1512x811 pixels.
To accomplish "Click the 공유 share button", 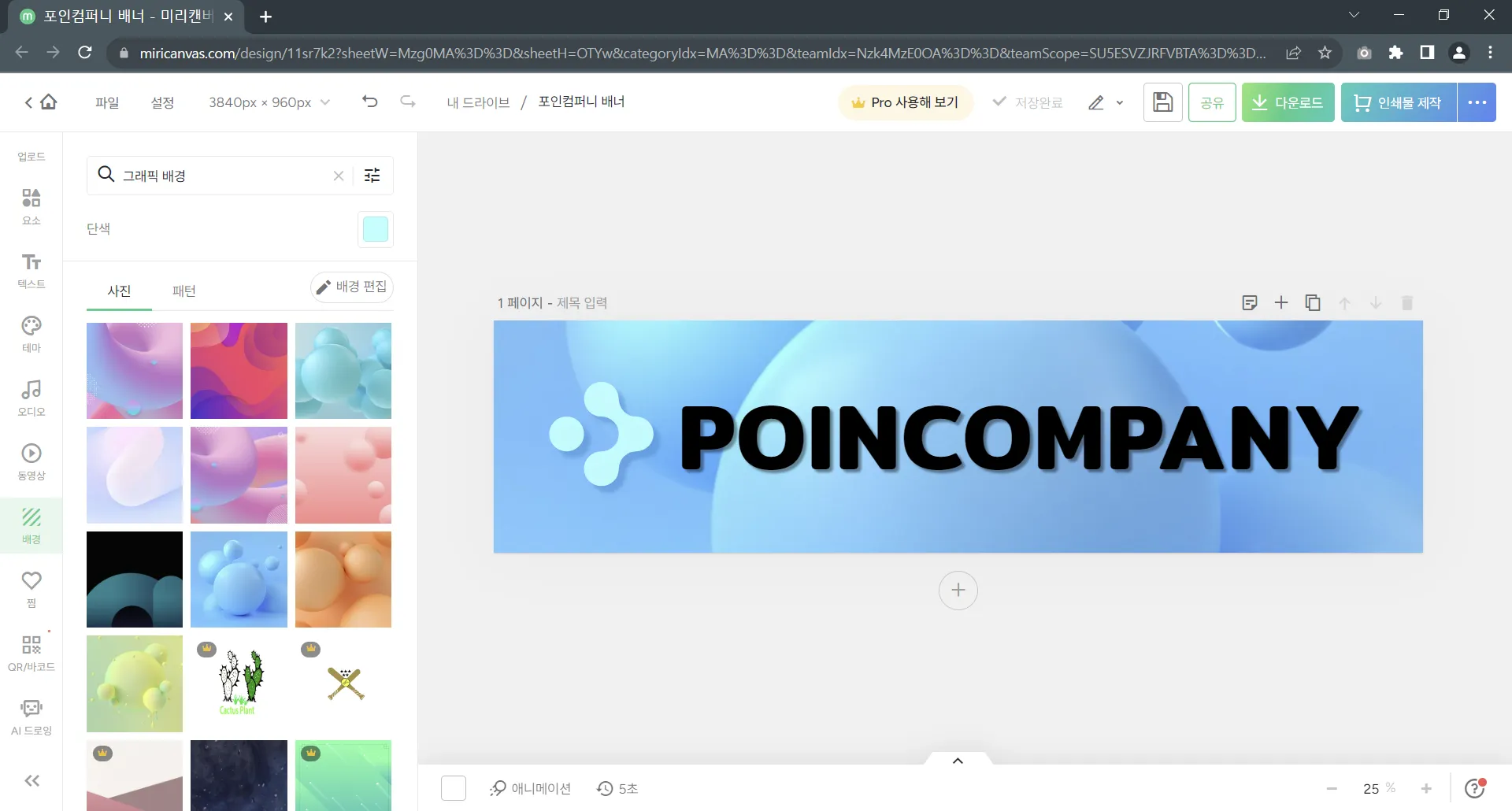I will tap(1212, 102).
